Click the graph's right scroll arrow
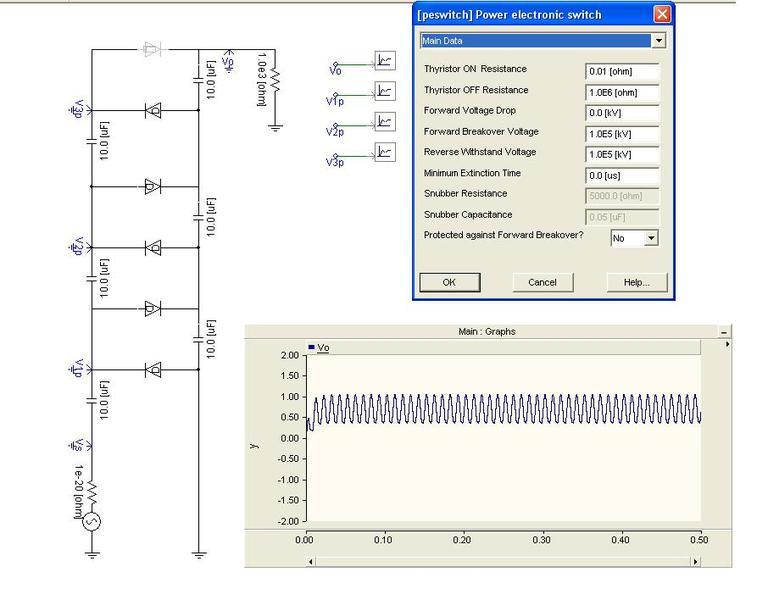The height and width of the screenshot is (600, 768). pos(696,561)
